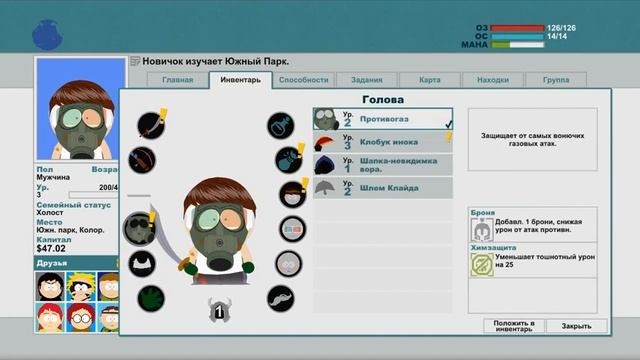The height and width of the screenshot is (360, 640).
Task: Click the Семейный статус label
Action: pyautogui.click(x=73, y=205)
